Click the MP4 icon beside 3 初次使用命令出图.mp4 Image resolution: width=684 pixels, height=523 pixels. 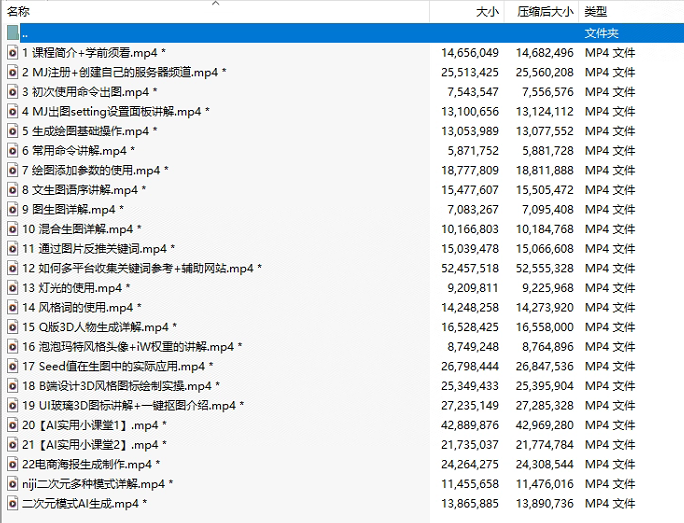pos(13,92)
